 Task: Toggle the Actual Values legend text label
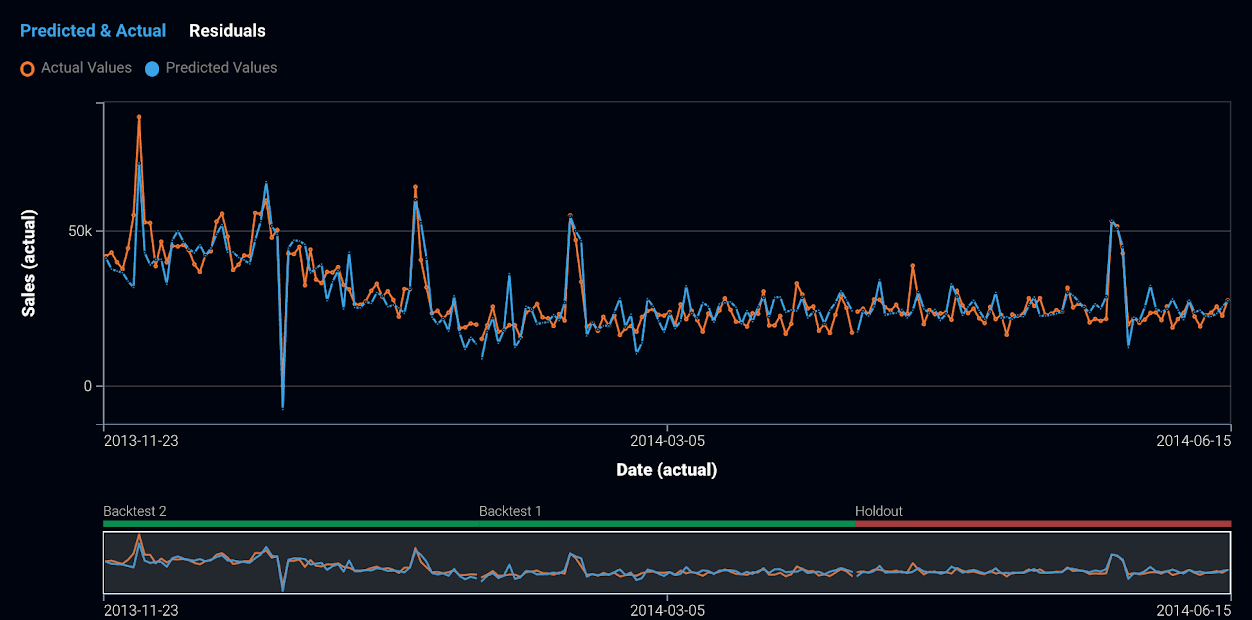point(86,68)
